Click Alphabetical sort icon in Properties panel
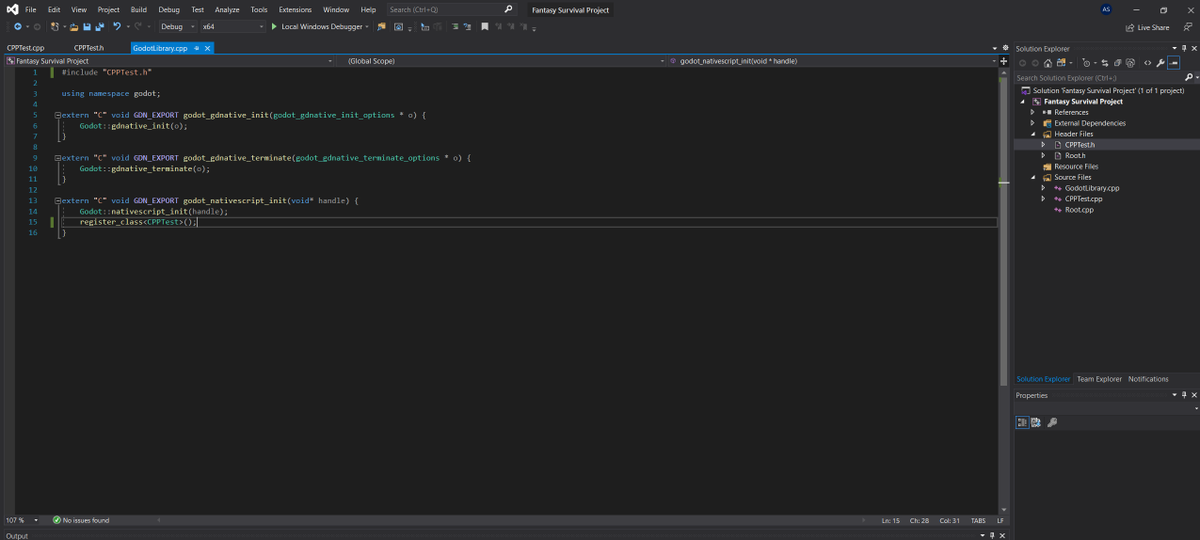Screen dimensions: 1200x540 pyautogui.click(x=1036, y=423)
